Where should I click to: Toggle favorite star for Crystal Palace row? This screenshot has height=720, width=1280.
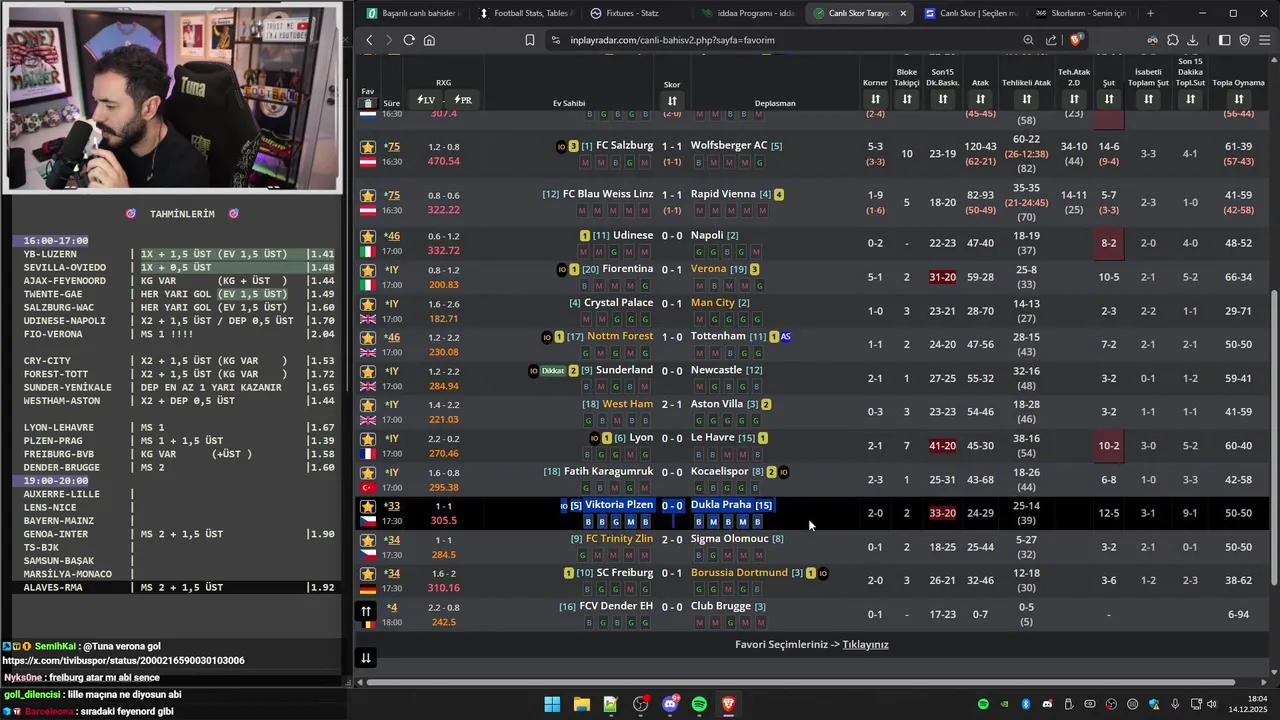tap(368, 304)
